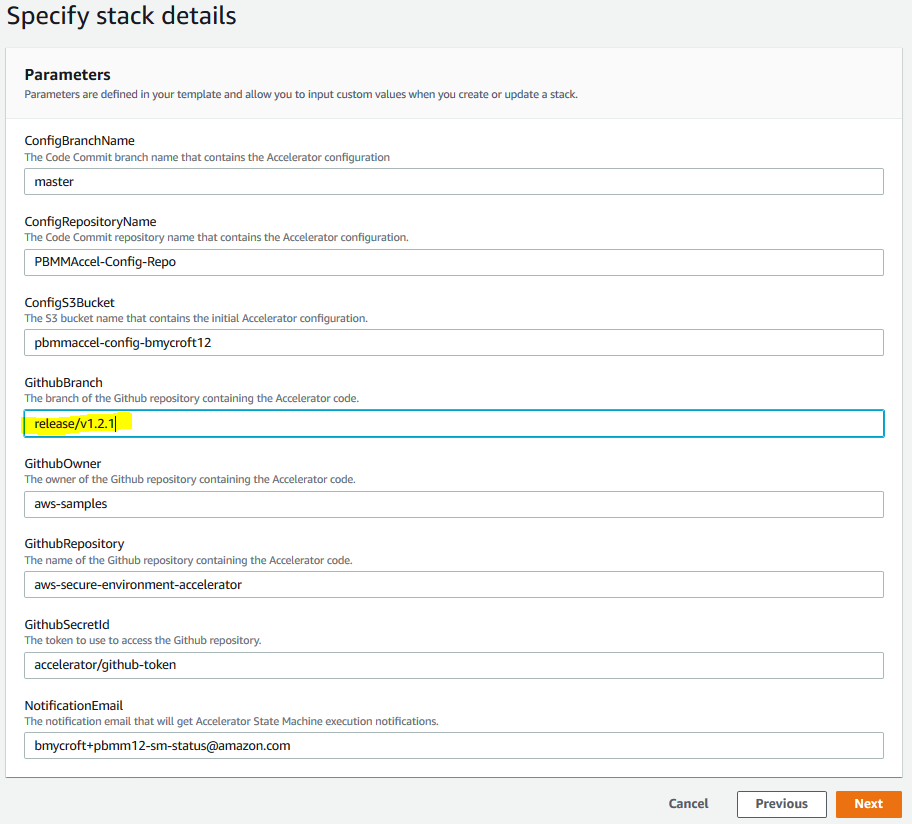Viewport: 912px width, 824px height.
Task: Focus the ConfigRepositoryName text field
Action: coord(453,262)
